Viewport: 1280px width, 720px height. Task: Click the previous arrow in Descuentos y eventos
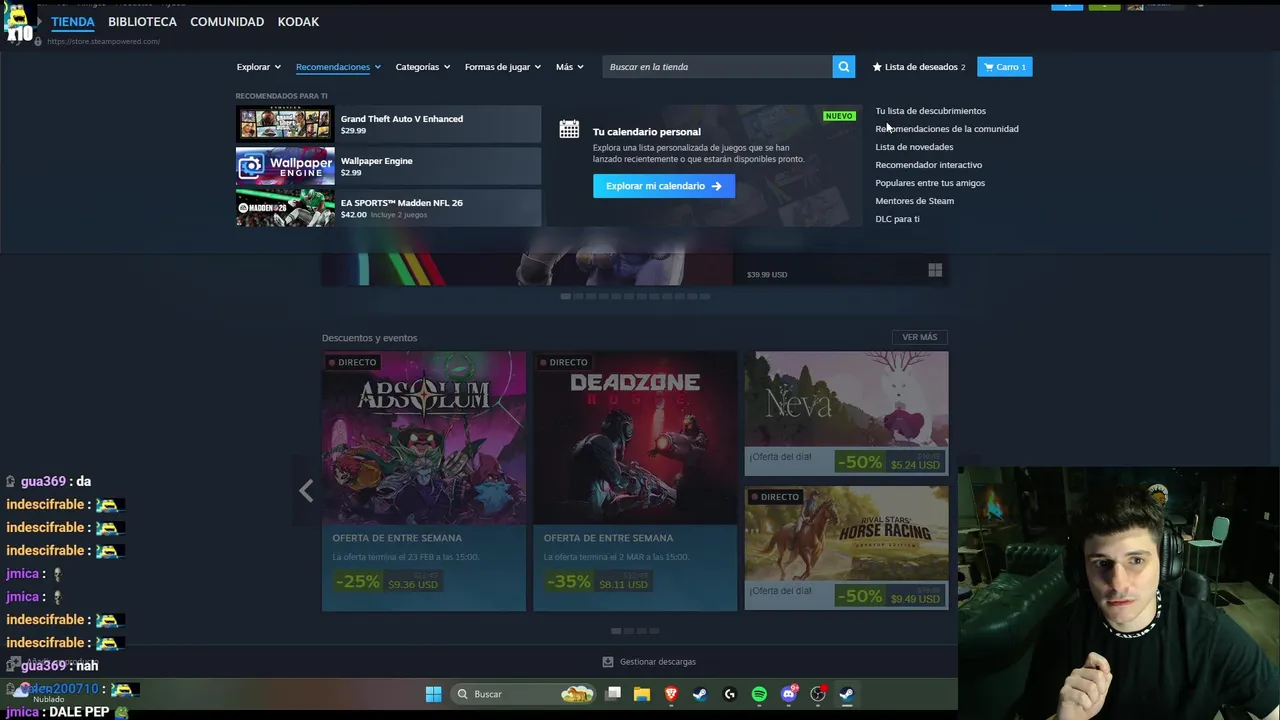(306, 490)
